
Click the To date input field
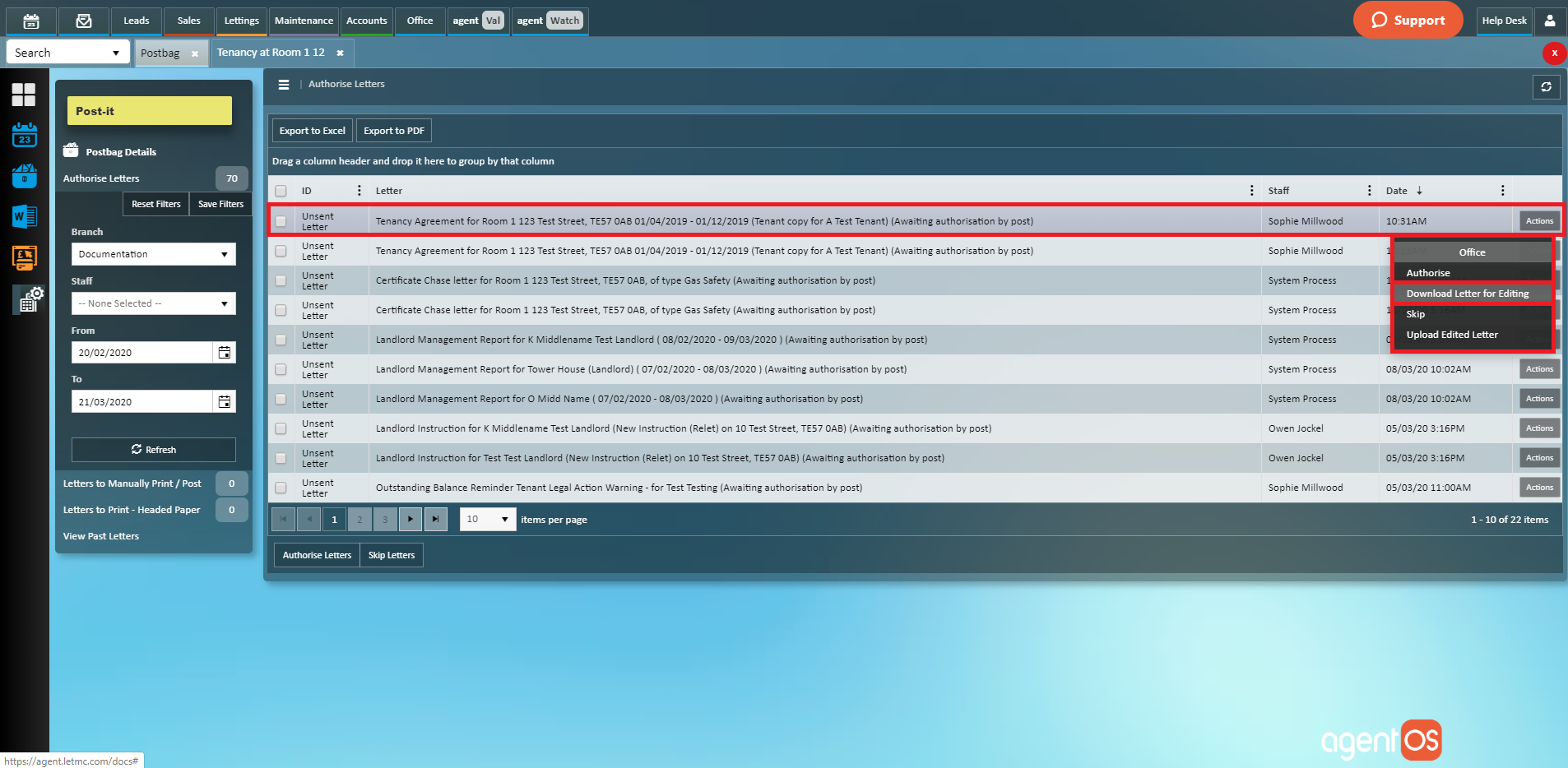pyautogui.click(x=141, y=402)
